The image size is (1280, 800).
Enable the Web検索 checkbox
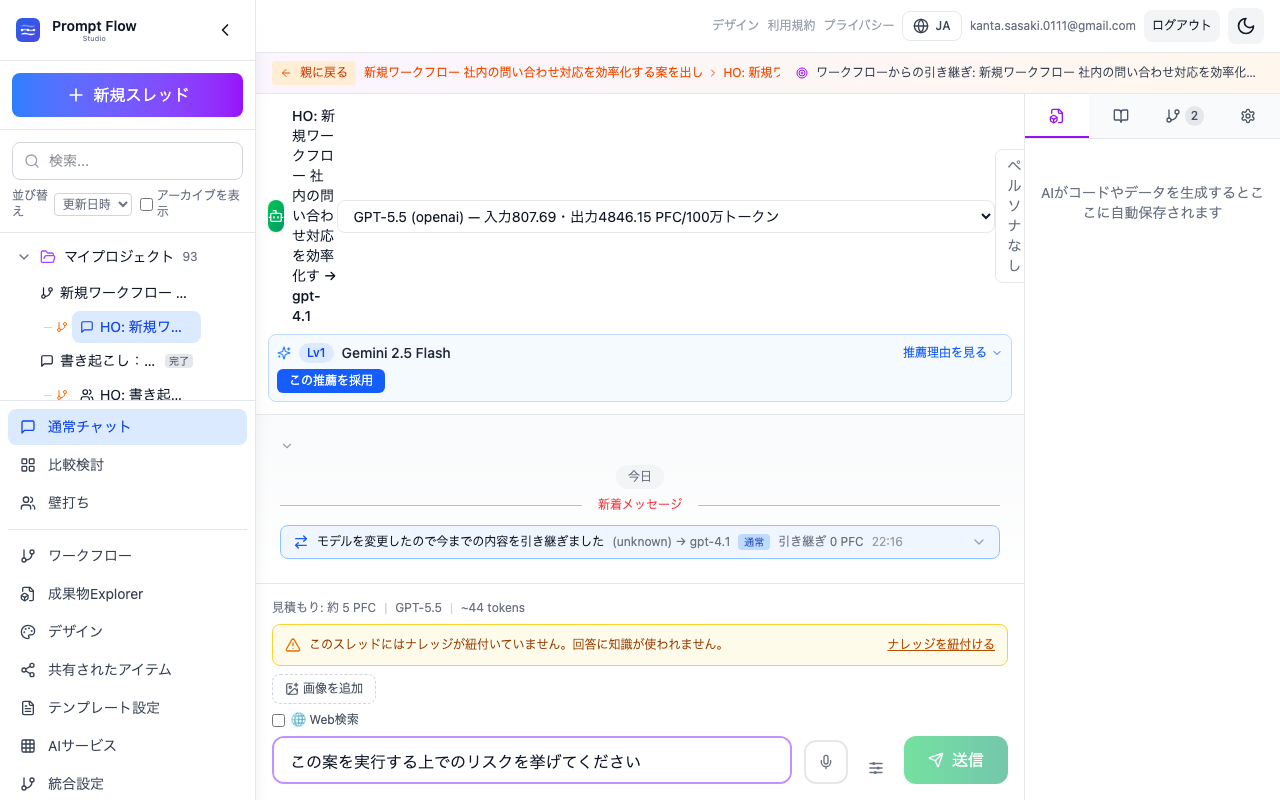pos(279,720)
